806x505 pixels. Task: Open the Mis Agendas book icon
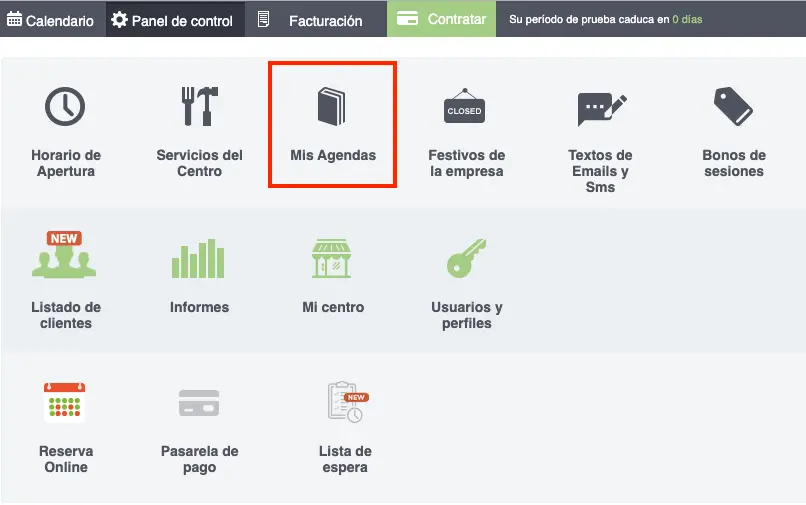click(x=332, y=106)
